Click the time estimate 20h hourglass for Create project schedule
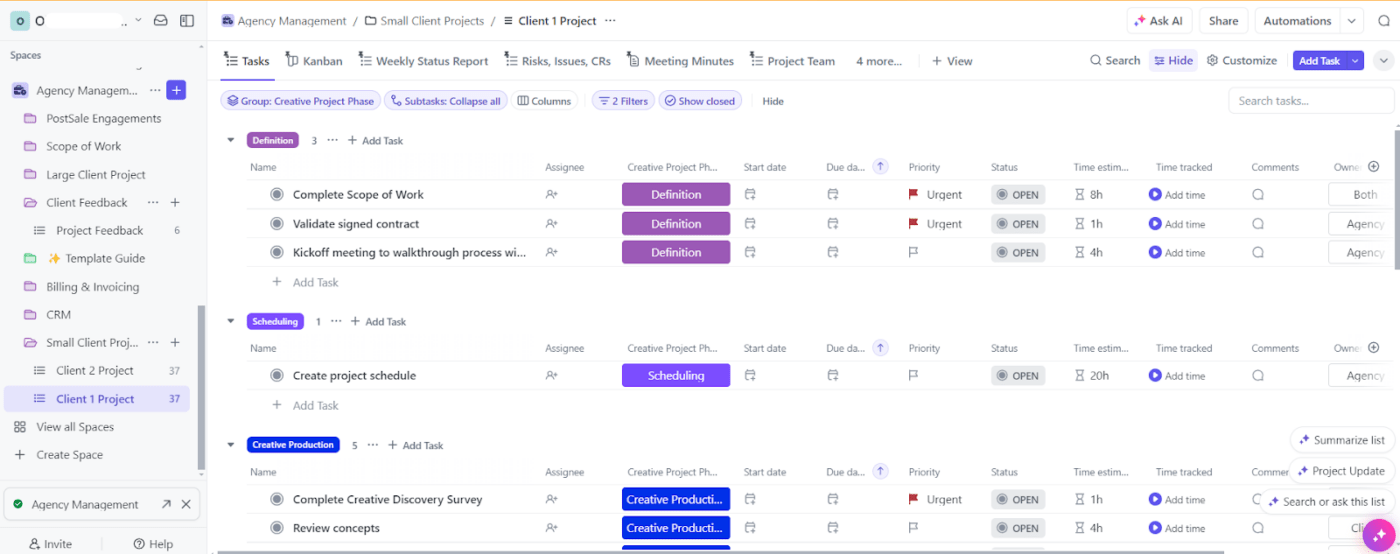 click(x=1080, y=376)
